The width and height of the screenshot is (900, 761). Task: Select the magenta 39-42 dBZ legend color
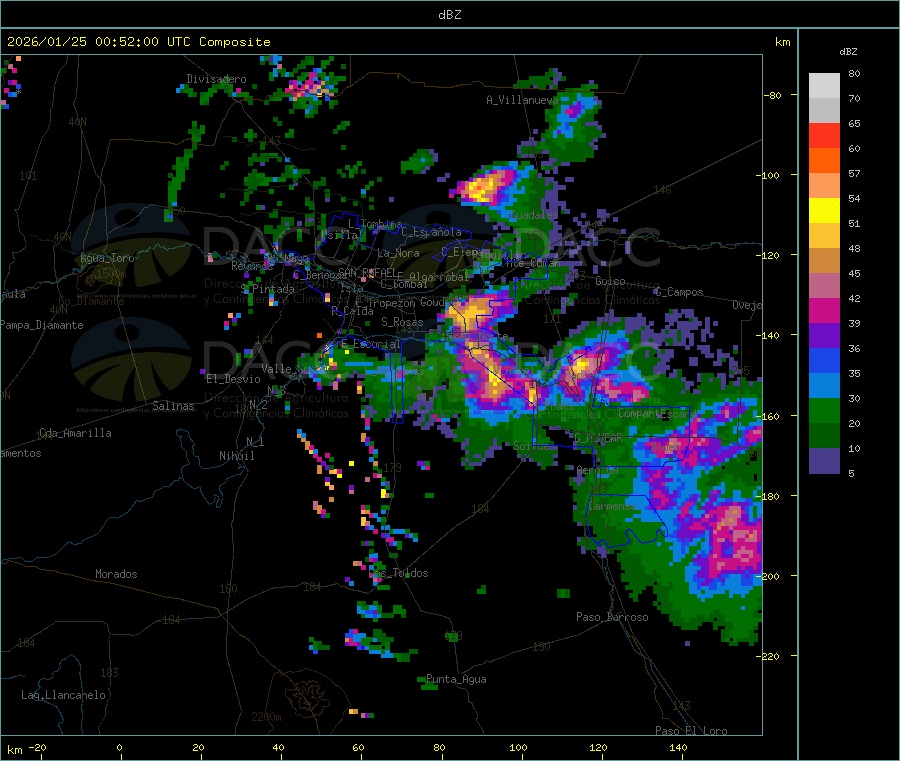[x=824, y=310]
